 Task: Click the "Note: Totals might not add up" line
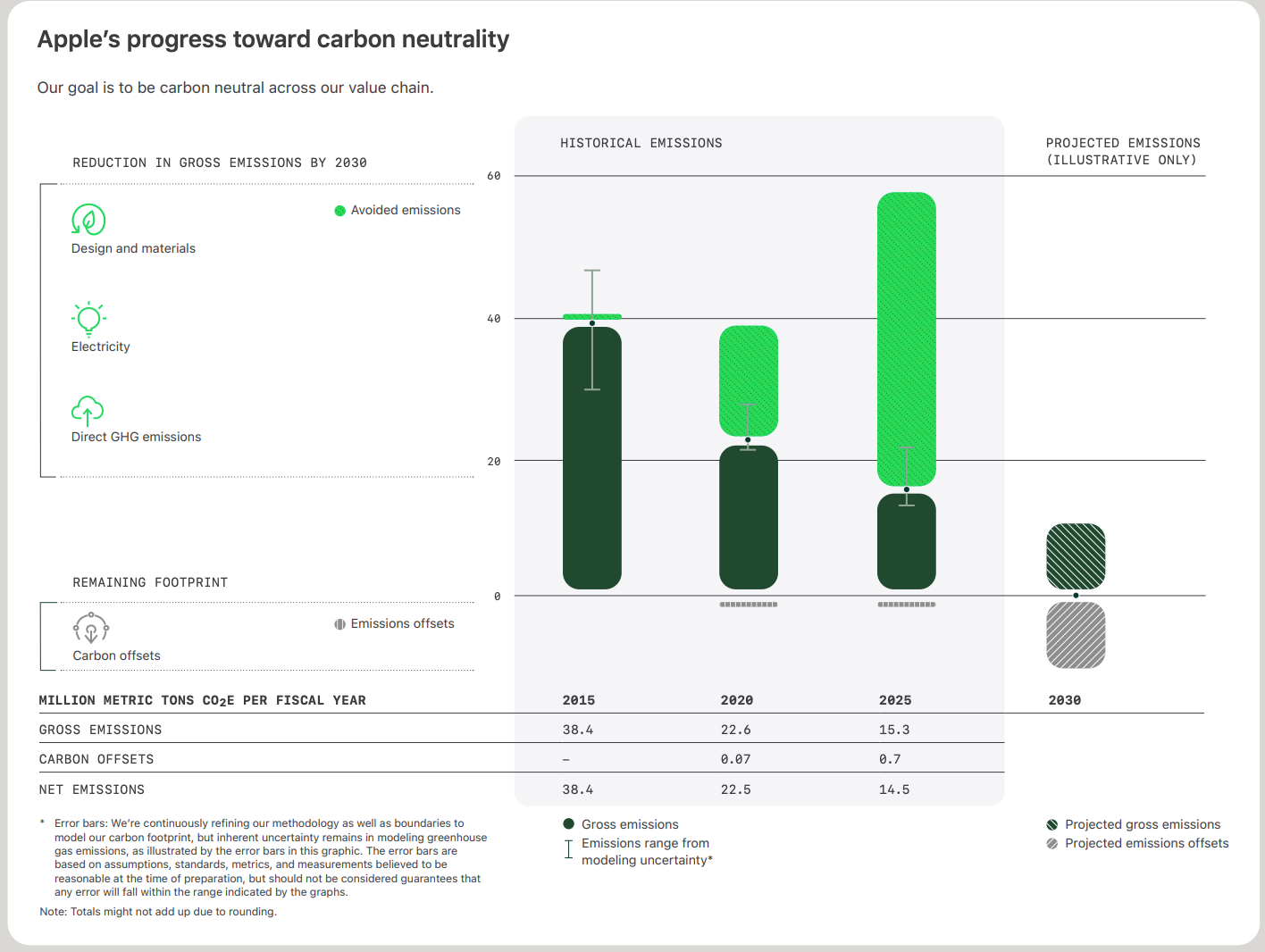(x=158, y=912)
